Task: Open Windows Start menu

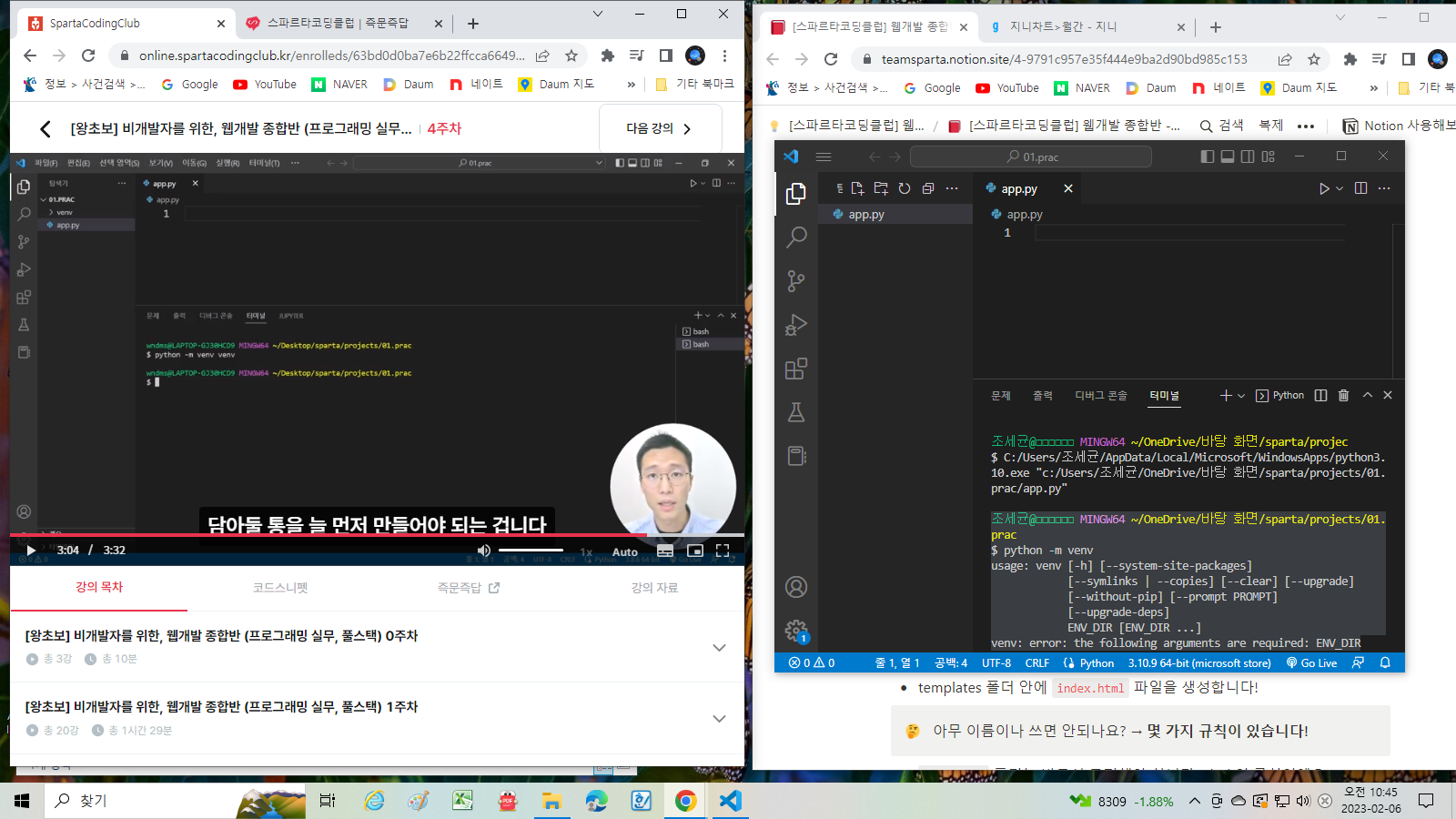Action: 22,801
